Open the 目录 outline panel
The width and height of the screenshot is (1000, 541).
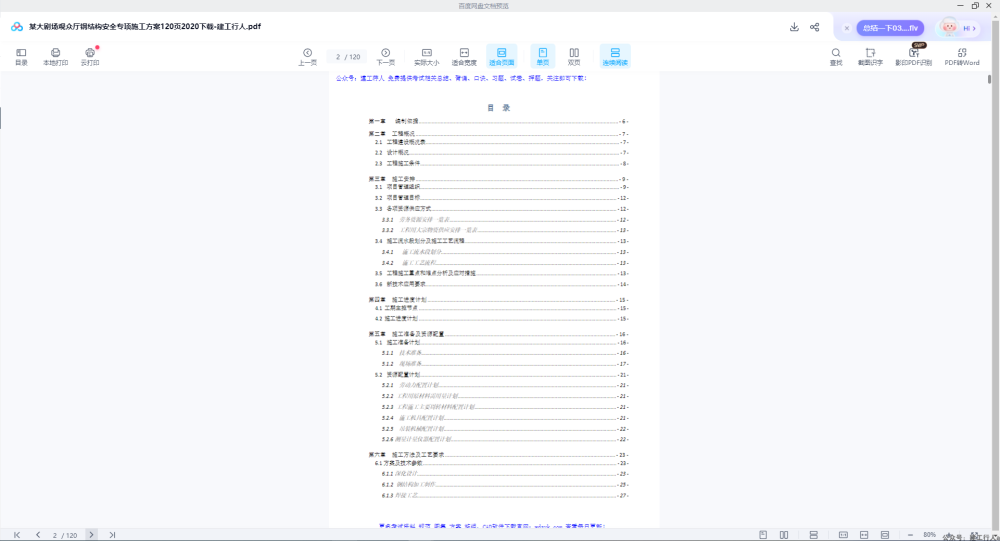coord(21,56)
